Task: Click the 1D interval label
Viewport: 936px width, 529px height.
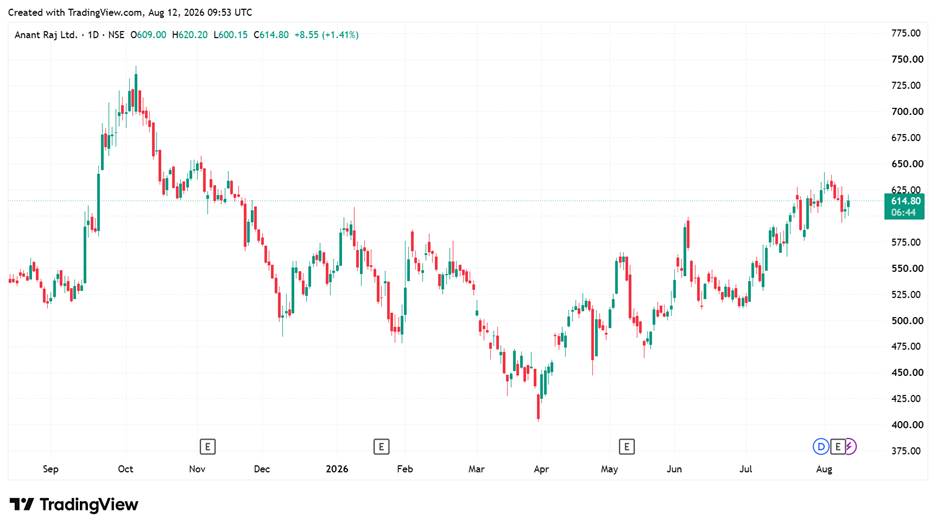Action: click(x=93, y=35)
